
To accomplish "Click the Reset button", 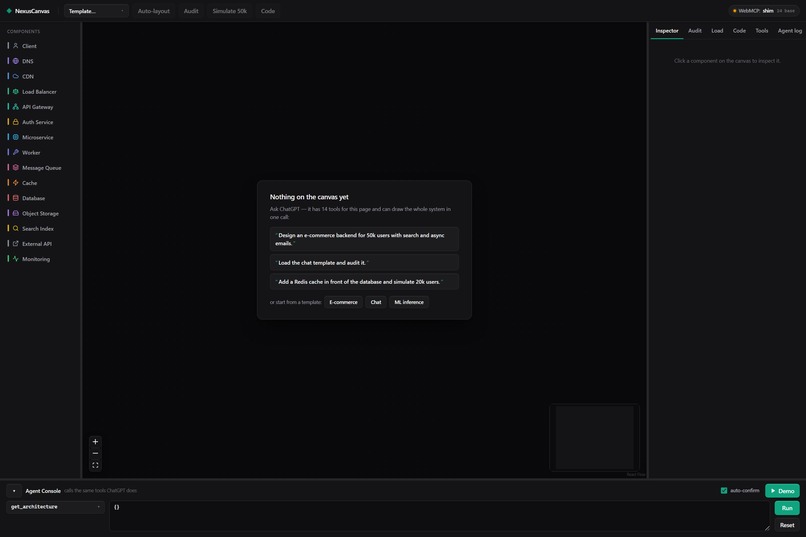I will pos(787,525).
